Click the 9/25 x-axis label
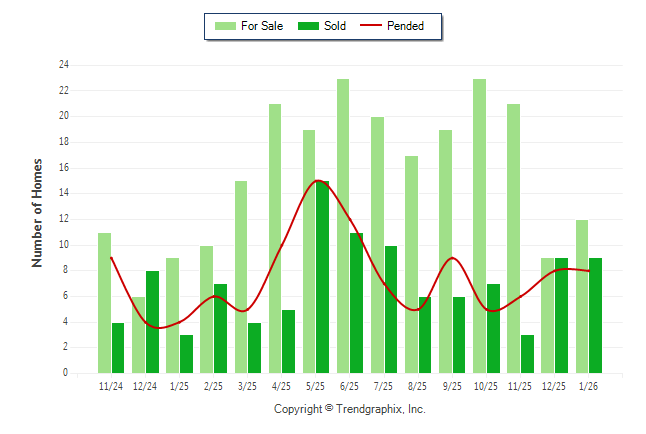Image resolution: width=646 pixels, height=434 pixels. pos(452,385)
